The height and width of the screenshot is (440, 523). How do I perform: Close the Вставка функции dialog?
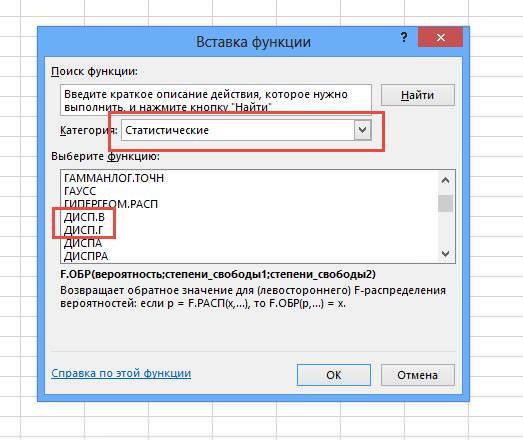click(440, 37)
